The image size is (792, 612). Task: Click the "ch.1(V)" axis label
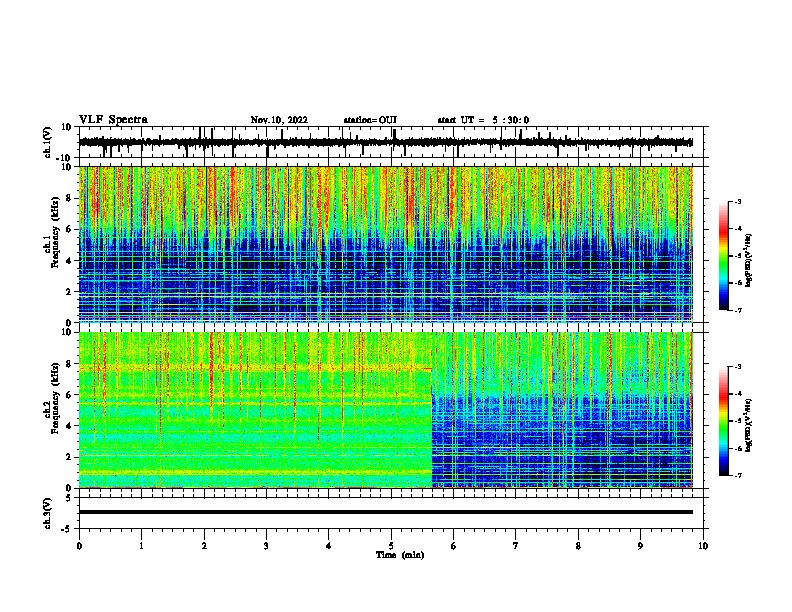pos(47,142)
